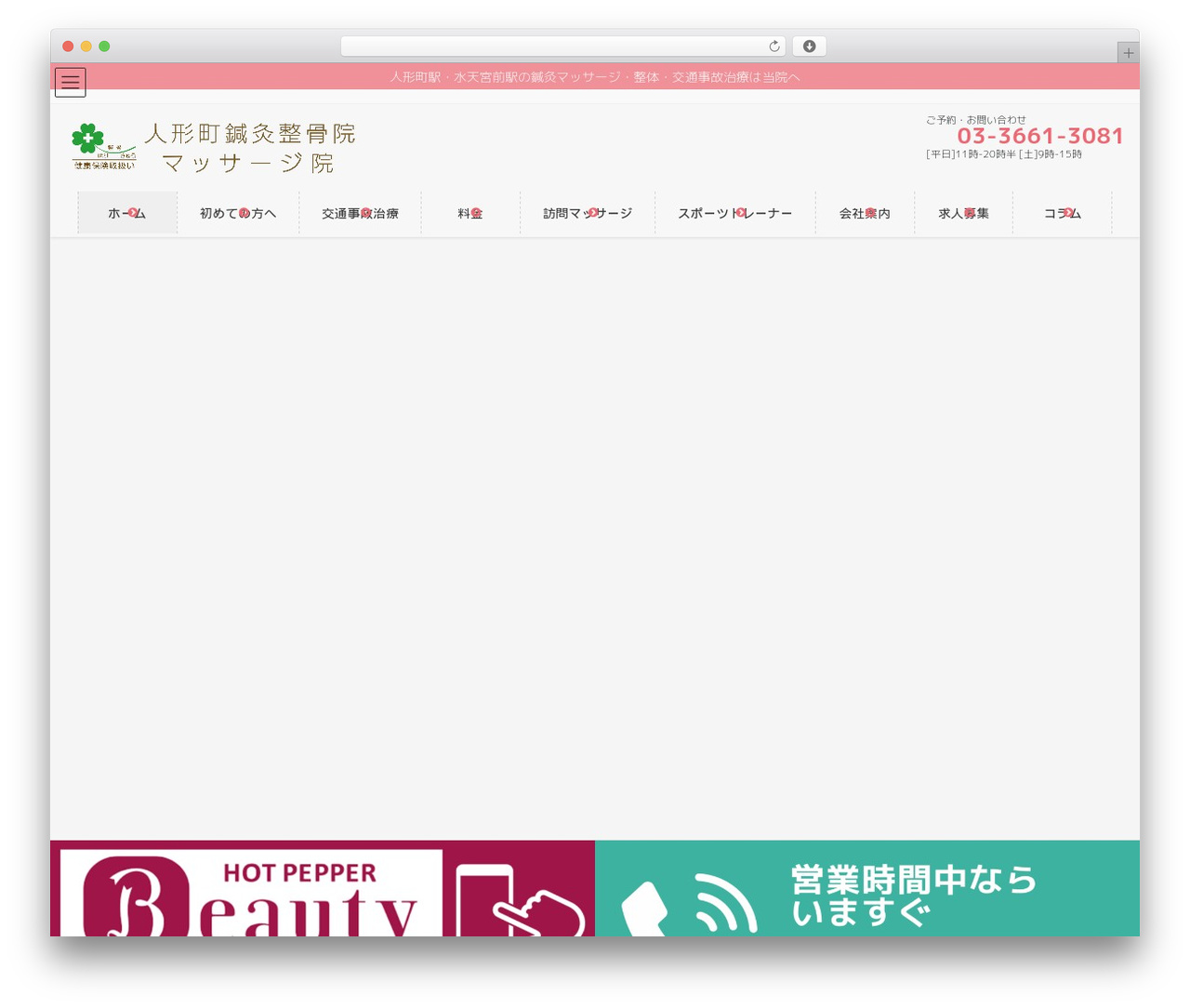Close the window with red button
1190x1008 pixels.
68,46
